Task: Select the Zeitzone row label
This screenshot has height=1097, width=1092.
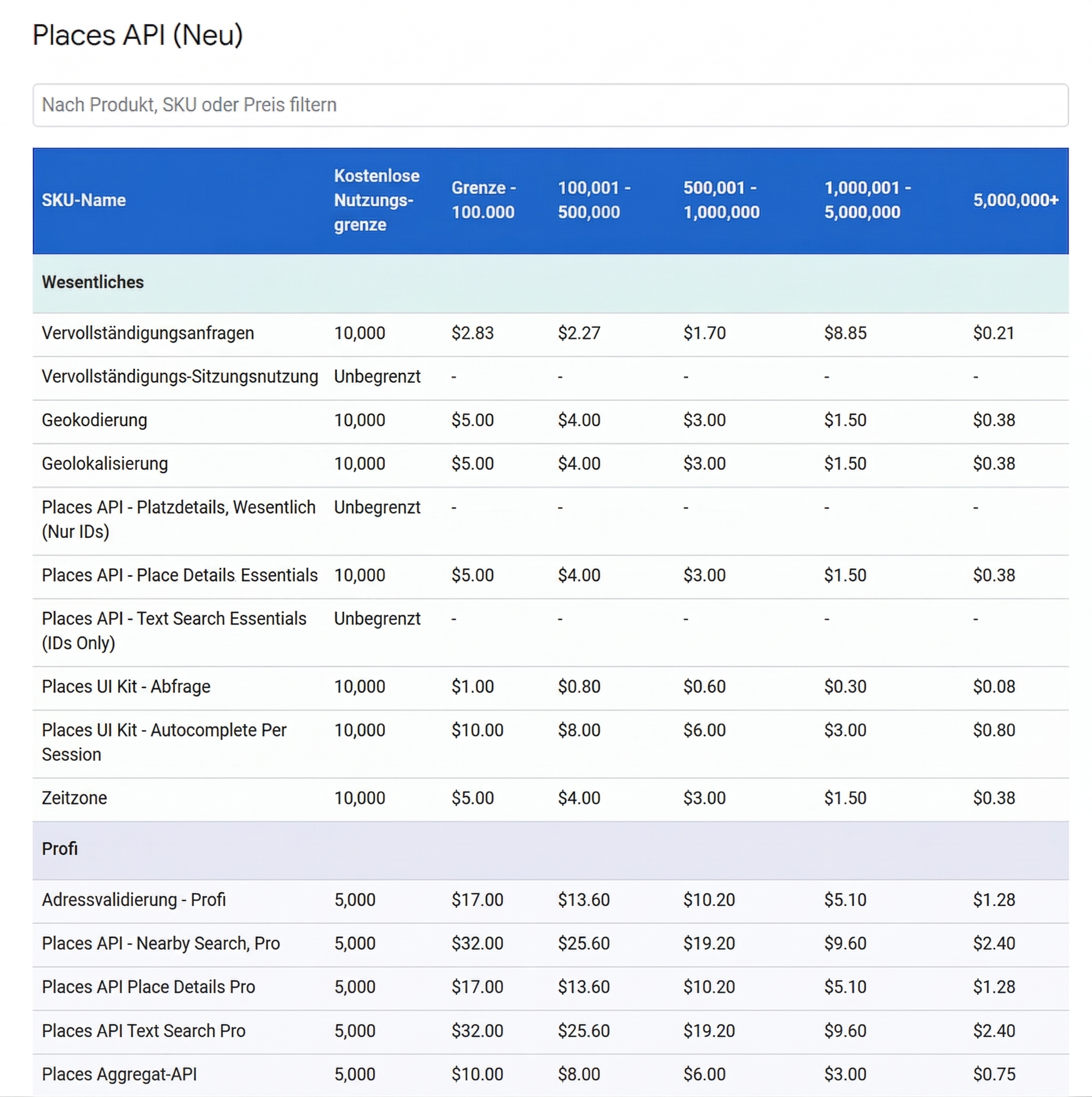Action: (x=74, y=797)
